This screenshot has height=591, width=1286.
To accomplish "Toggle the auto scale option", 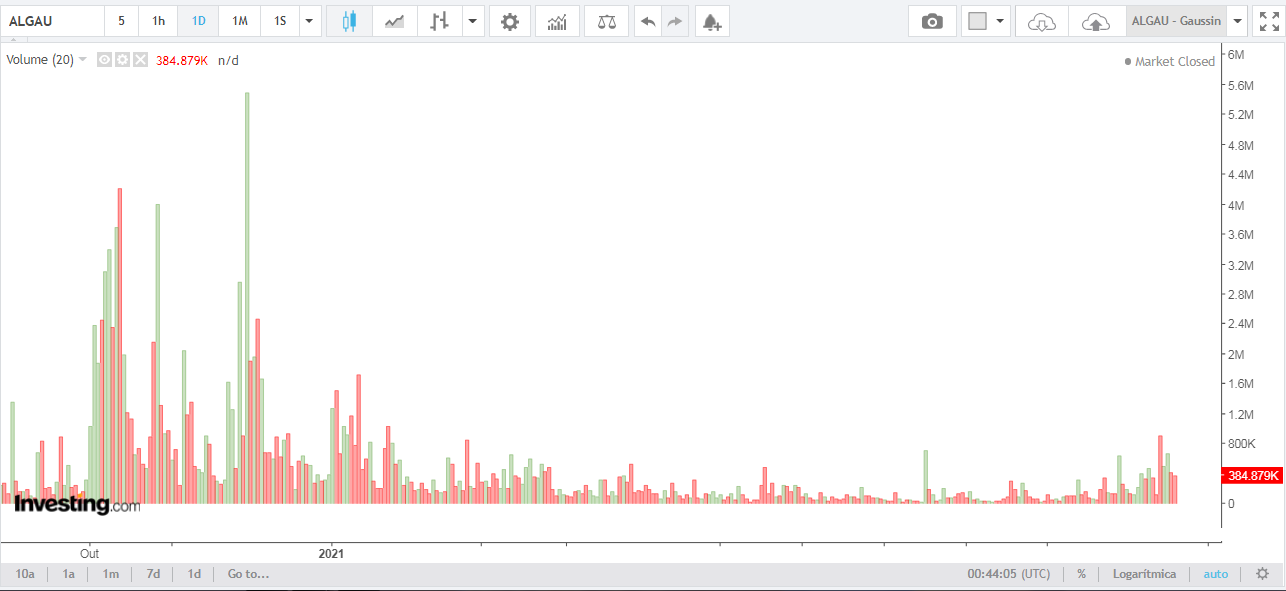I will tap(1215, 574).
